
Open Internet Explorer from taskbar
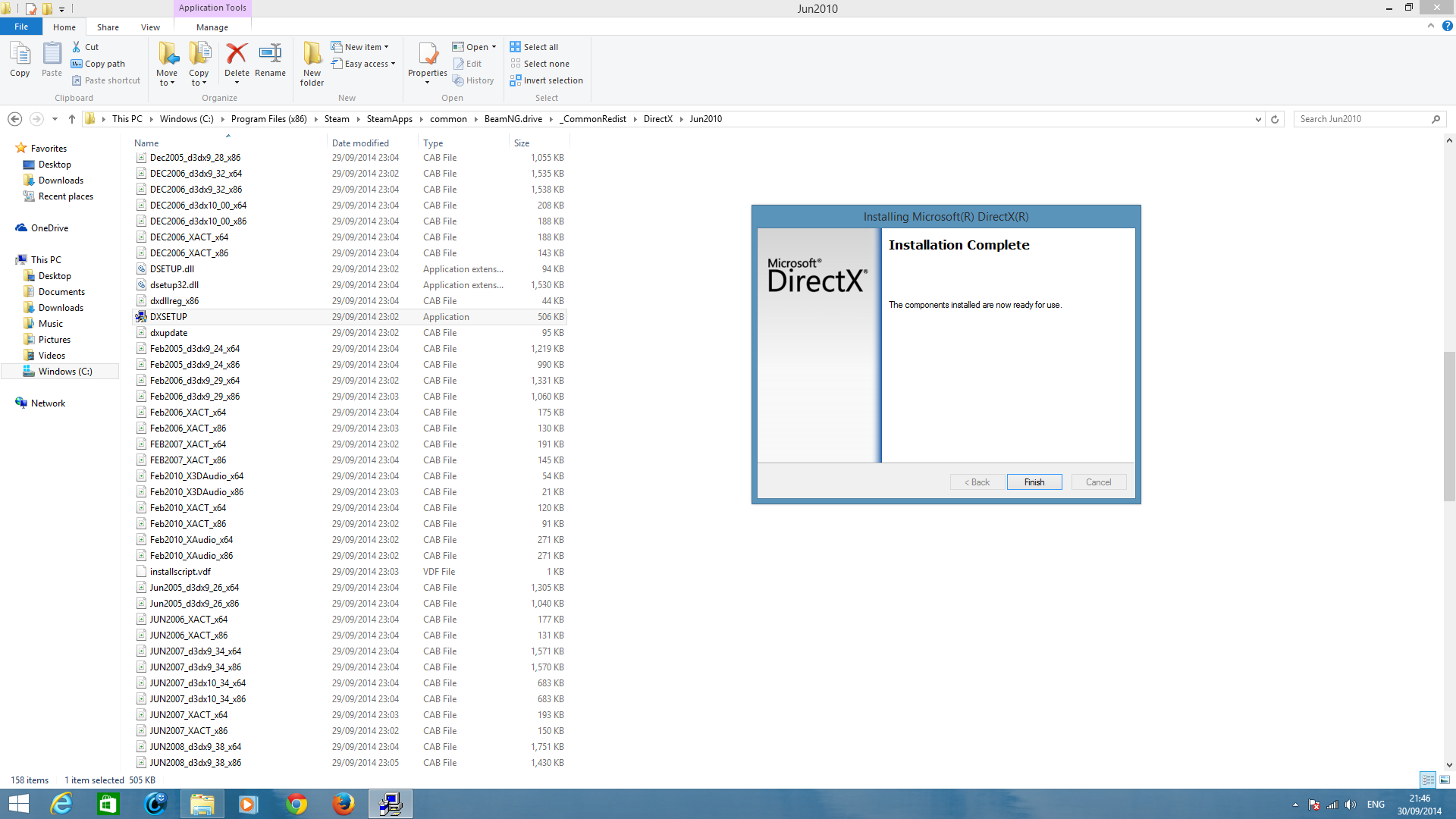tap(61, 804)
